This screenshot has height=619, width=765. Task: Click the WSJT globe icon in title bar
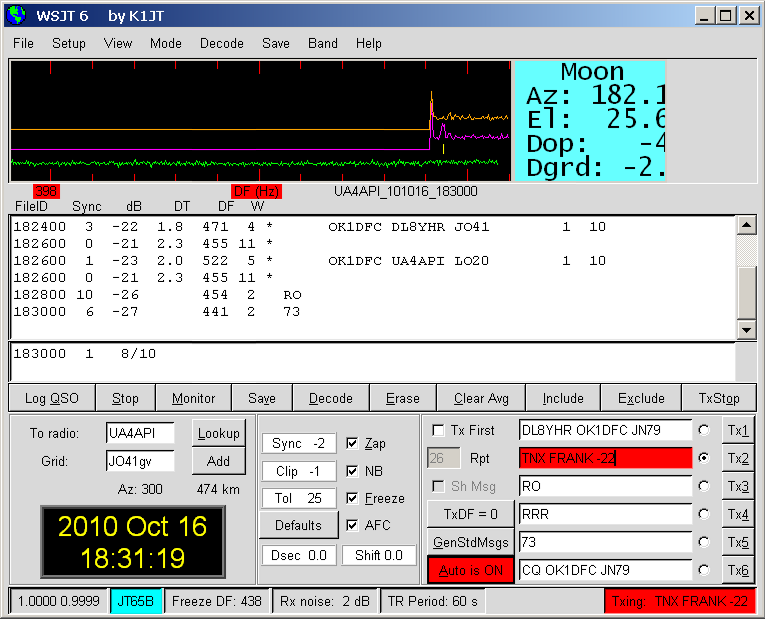pos(17,15)
